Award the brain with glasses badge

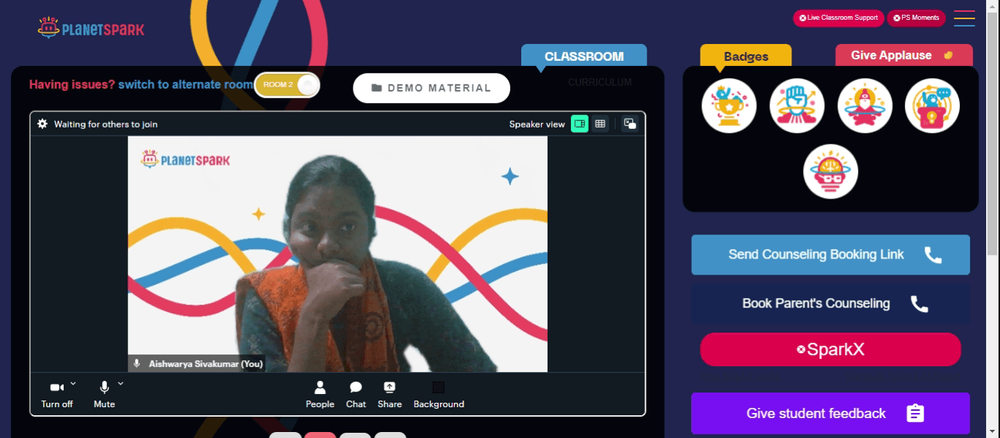(830, 171)
